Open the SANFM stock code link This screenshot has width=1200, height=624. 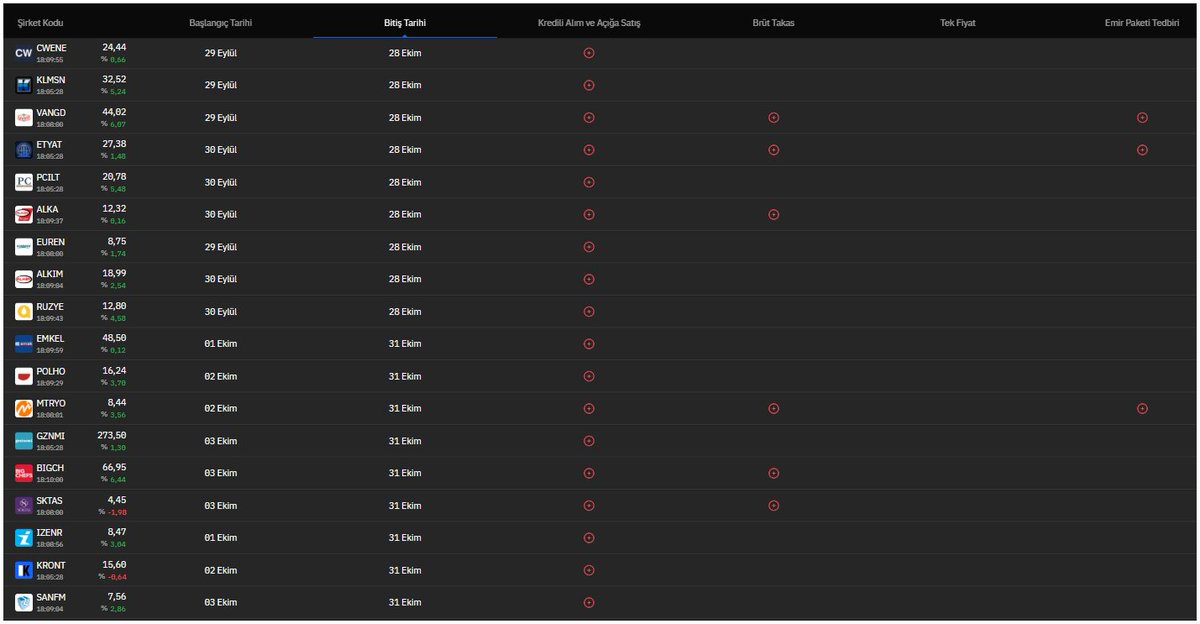(51, 598)
